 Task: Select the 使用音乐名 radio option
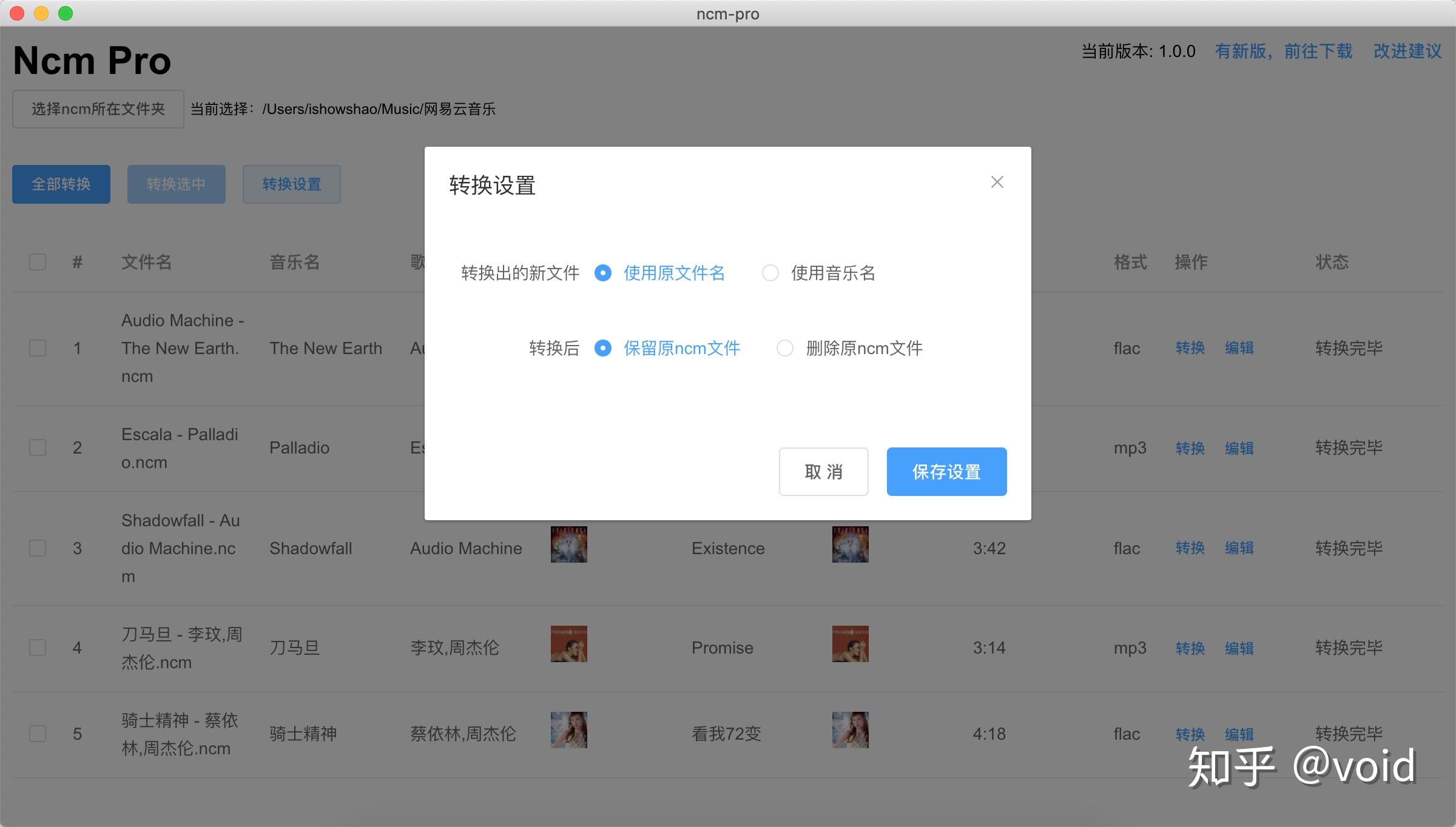point(770,273)
